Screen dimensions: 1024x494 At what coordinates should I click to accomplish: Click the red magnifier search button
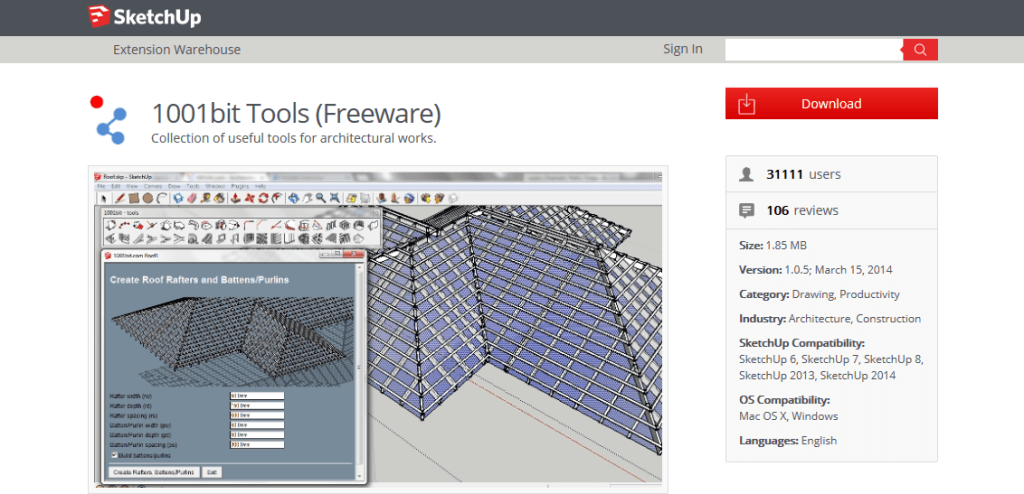pyautogui.click(x=920, y=50)
